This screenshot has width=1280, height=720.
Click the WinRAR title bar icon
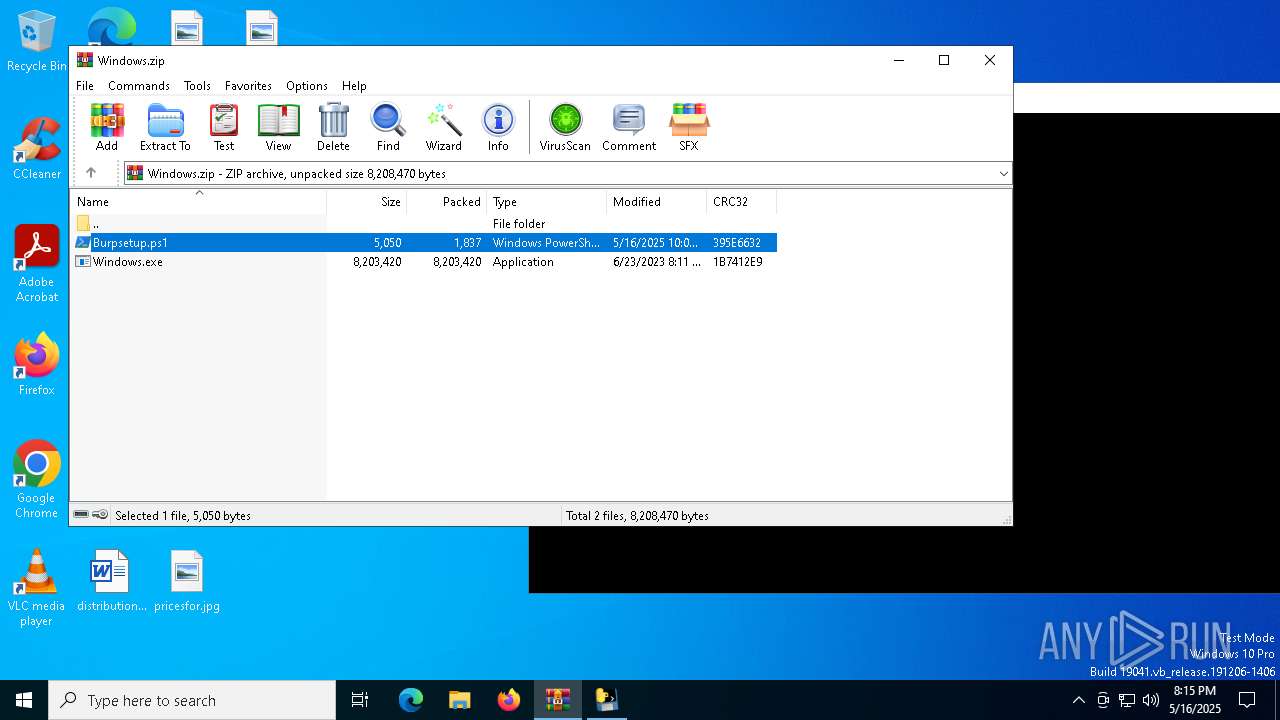[85, 60]
